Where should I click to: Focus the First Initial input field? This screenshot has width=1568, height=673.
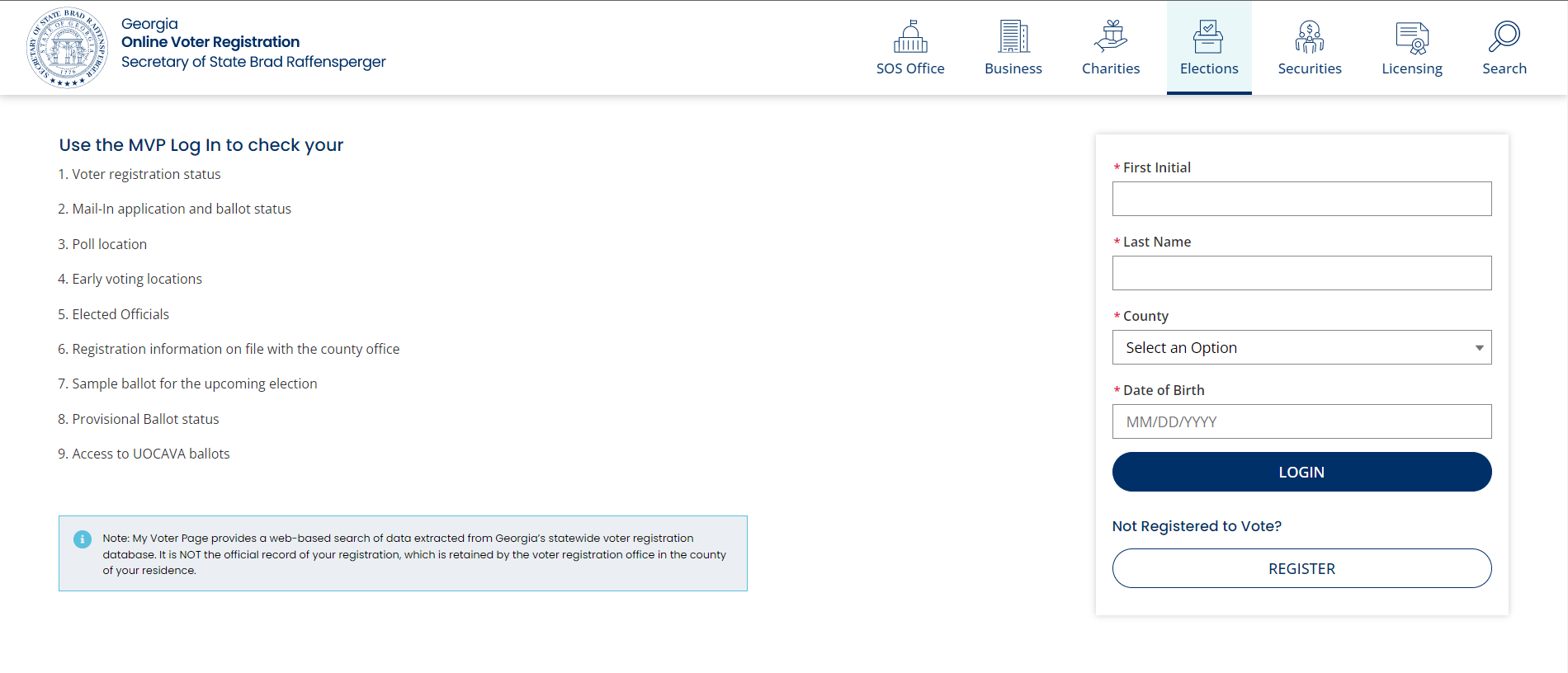pos(1301,199)
